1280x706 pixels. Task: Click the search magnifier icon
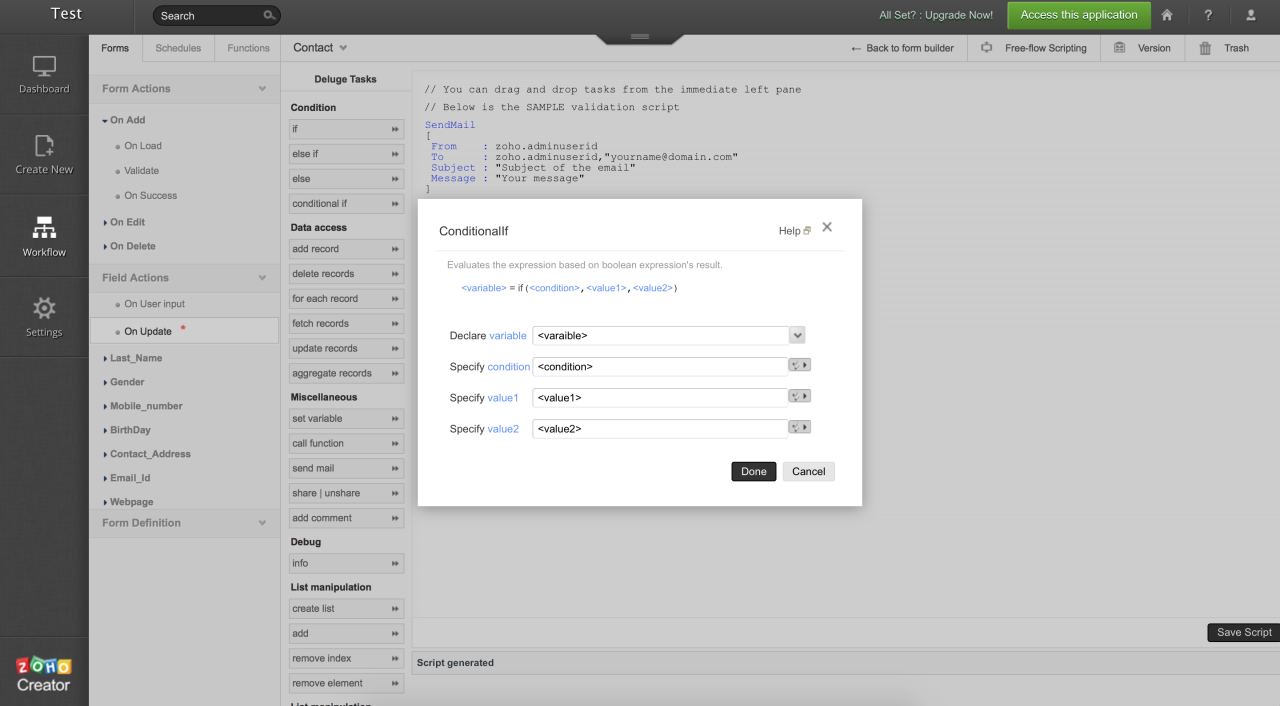269,15
